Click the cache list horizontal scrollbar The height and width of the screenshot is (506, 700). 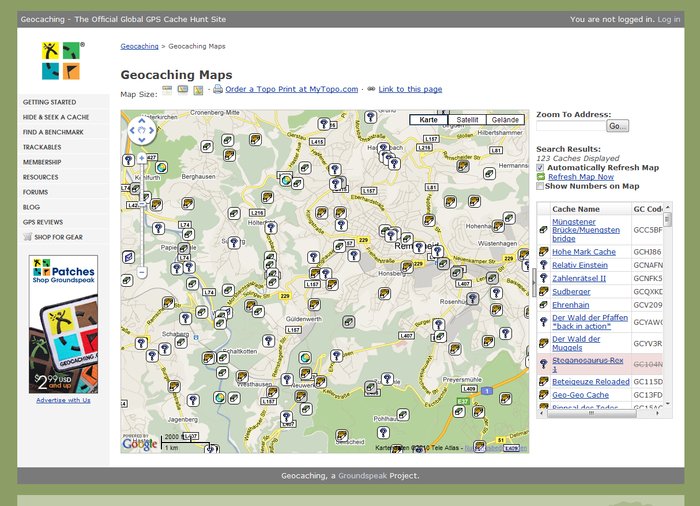pyautogui.click(x=592, y=413)
